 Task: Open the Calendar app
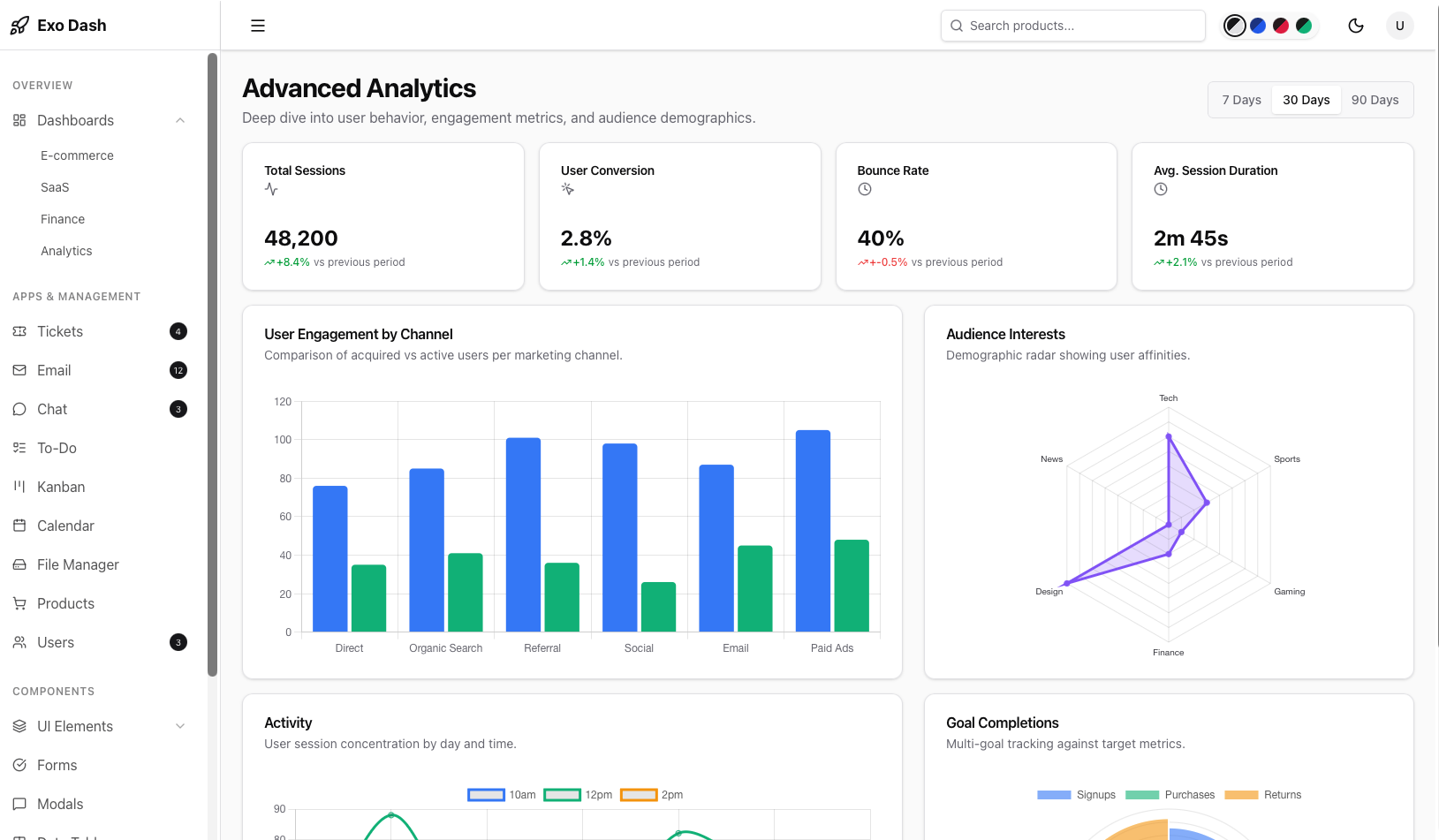65,526
